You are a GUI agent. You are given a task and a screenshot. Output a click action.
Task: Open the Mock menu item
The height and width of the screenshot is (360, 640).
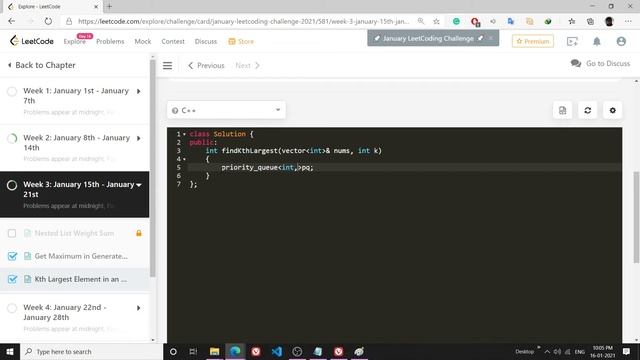pos(142,41)
